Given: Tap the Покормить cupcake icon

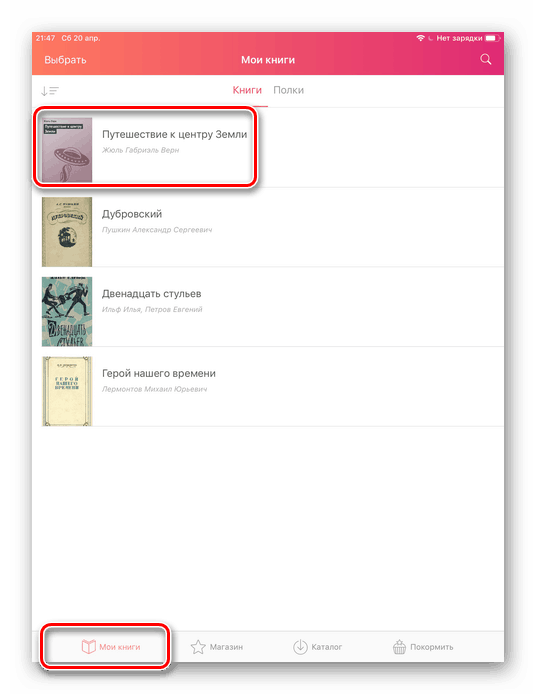Looking at the screenshot, I should click(399, 647).
